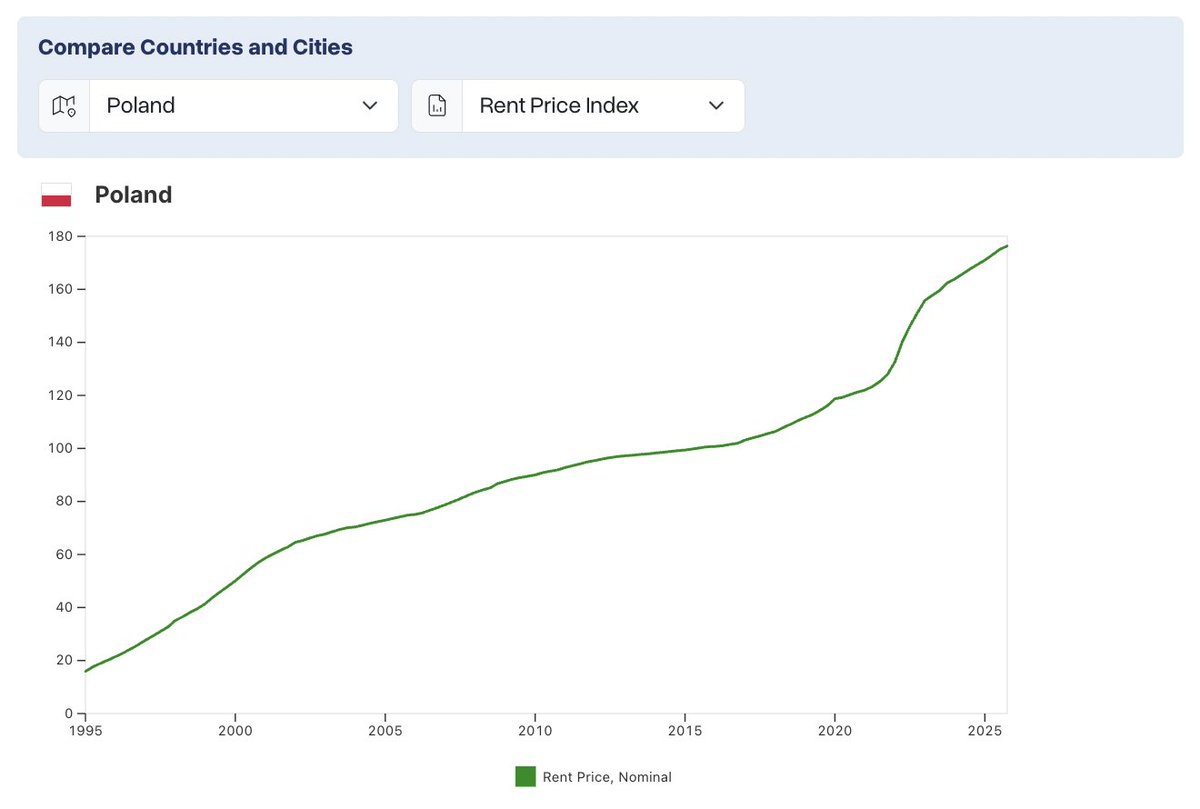Click the 20 y-axis label
The height and width of the screenshot is (809, 1200).
pyautogui.click(x=64, y=660)
